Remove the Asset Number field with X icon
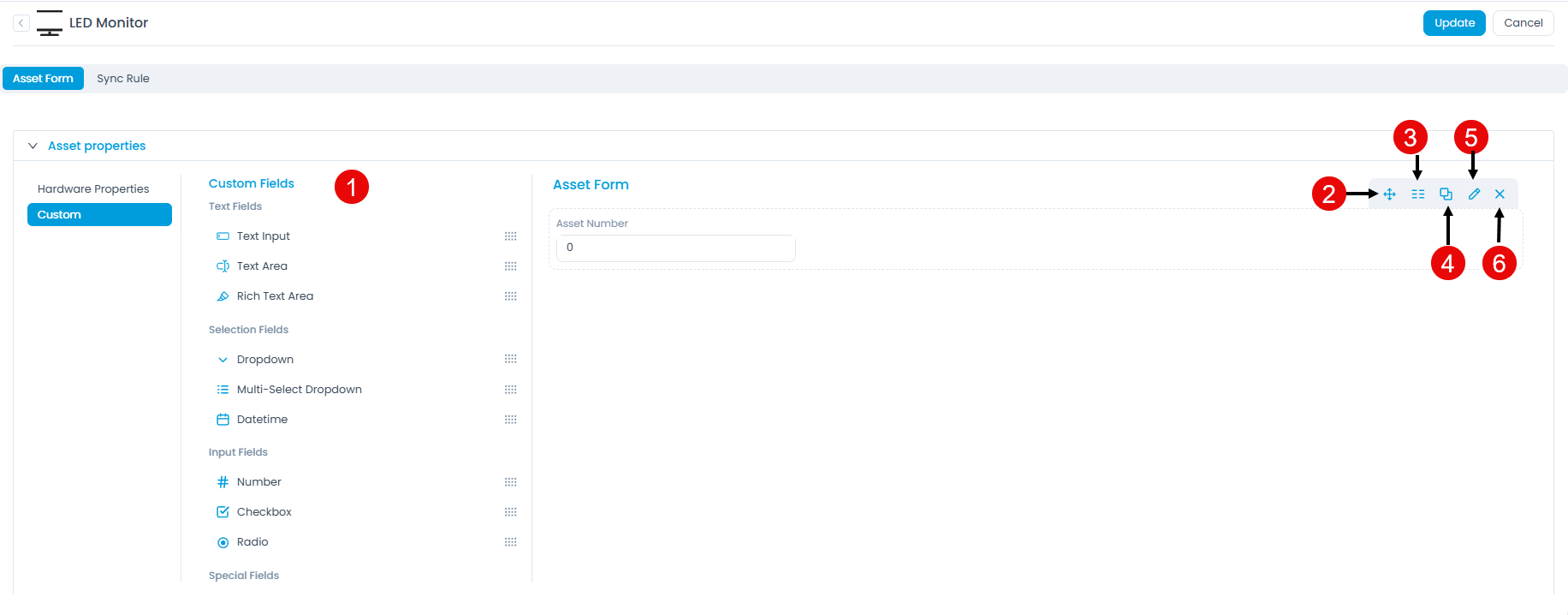Image resolution: width=1568 pixels, height=615 pixels. click(1500, 194)
